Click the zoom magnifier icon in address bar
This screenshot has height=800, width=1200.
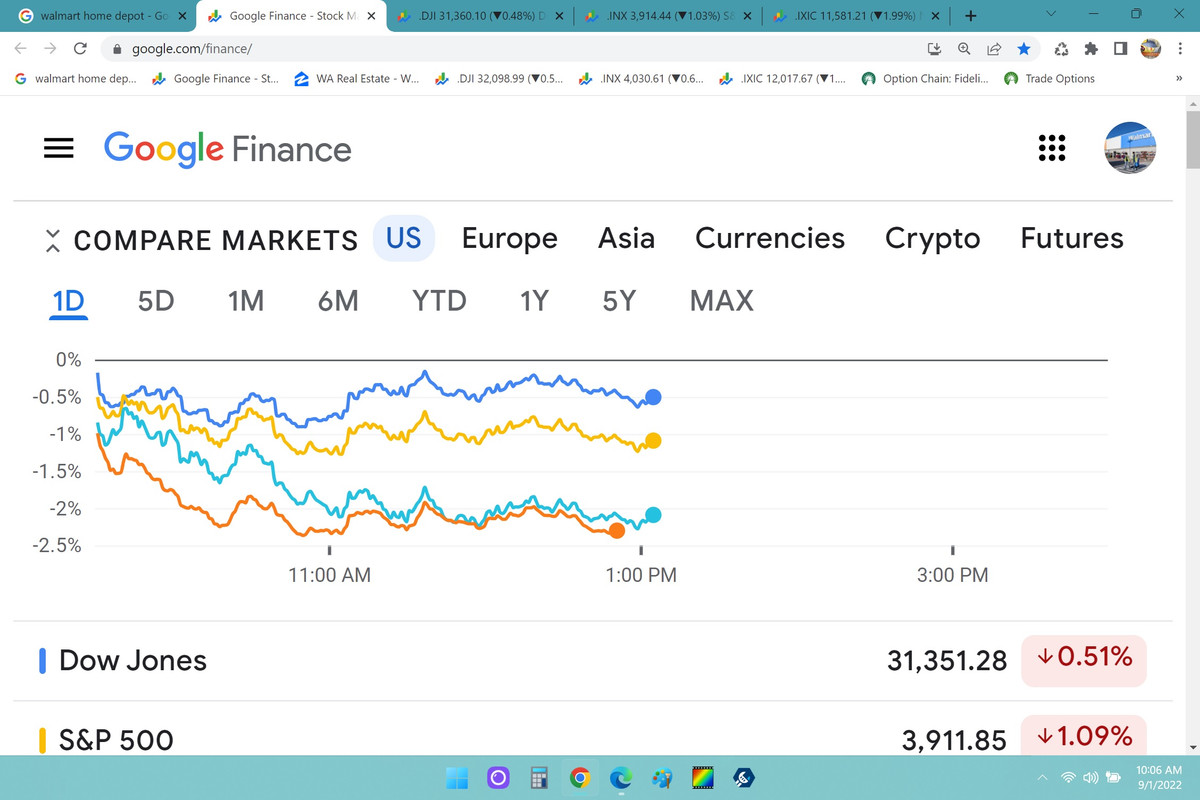[x=965, y=48]
